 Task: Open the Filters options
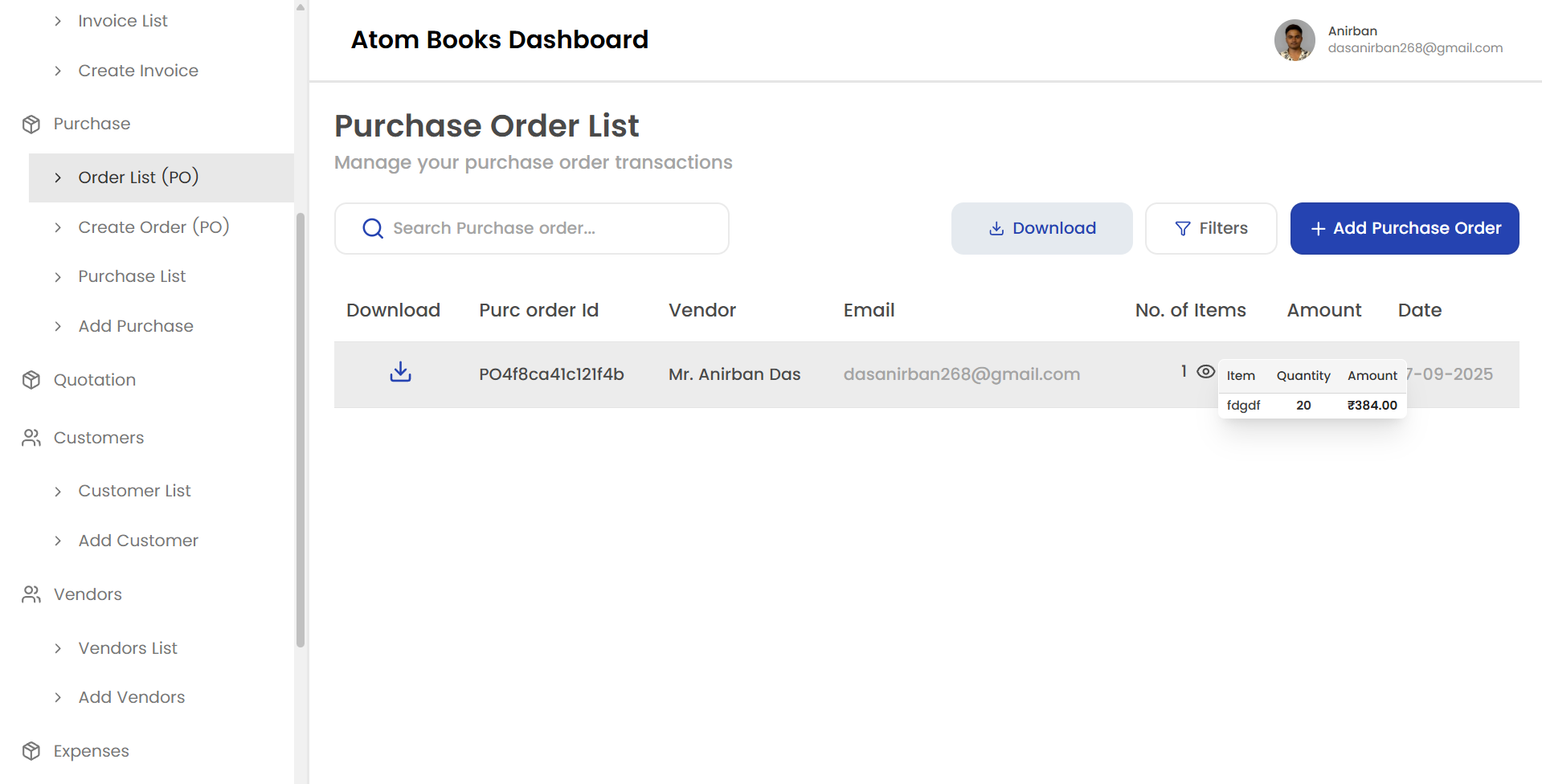1210,228
